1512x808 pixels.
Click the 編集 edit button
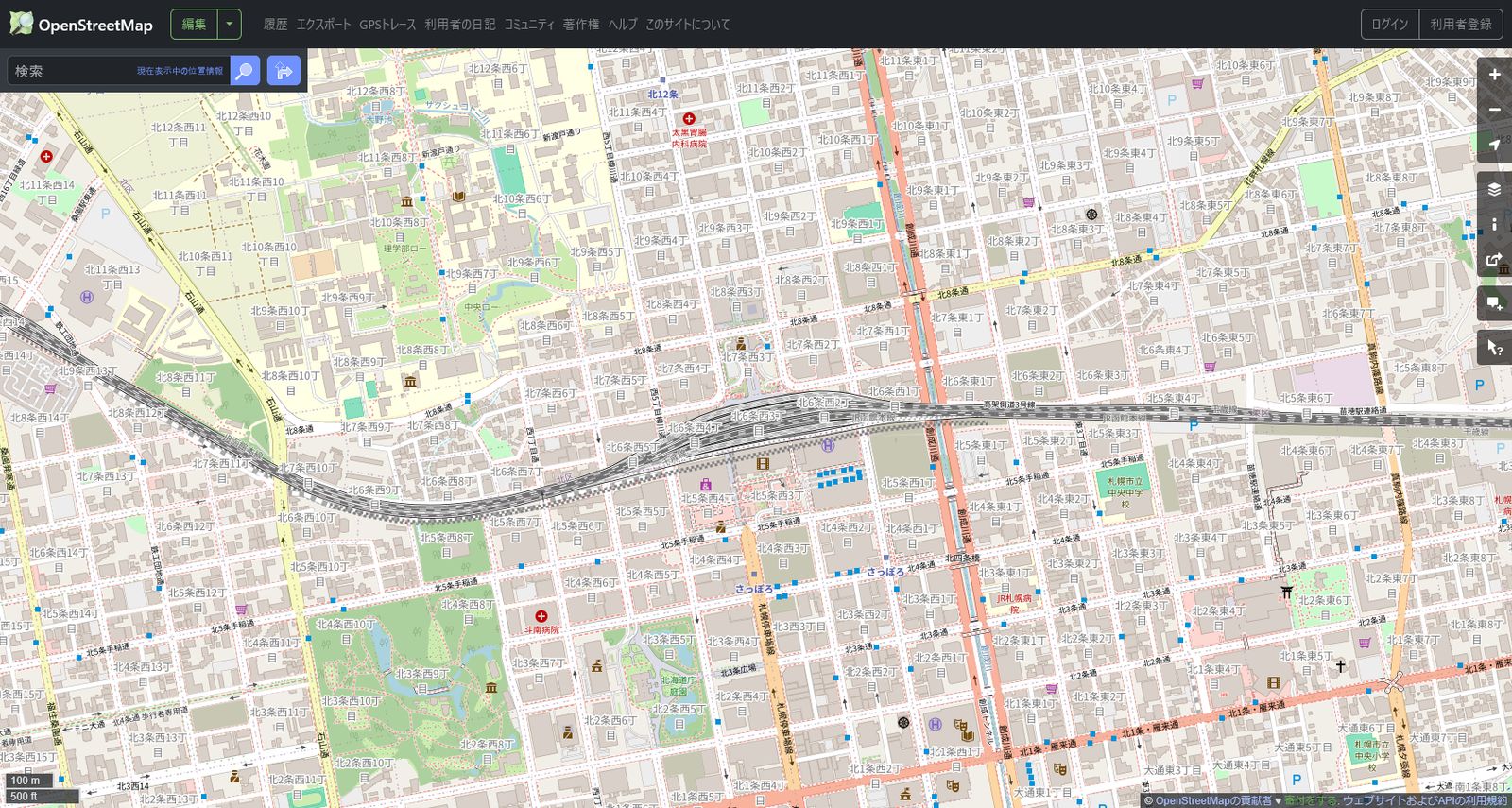point(194,25)
